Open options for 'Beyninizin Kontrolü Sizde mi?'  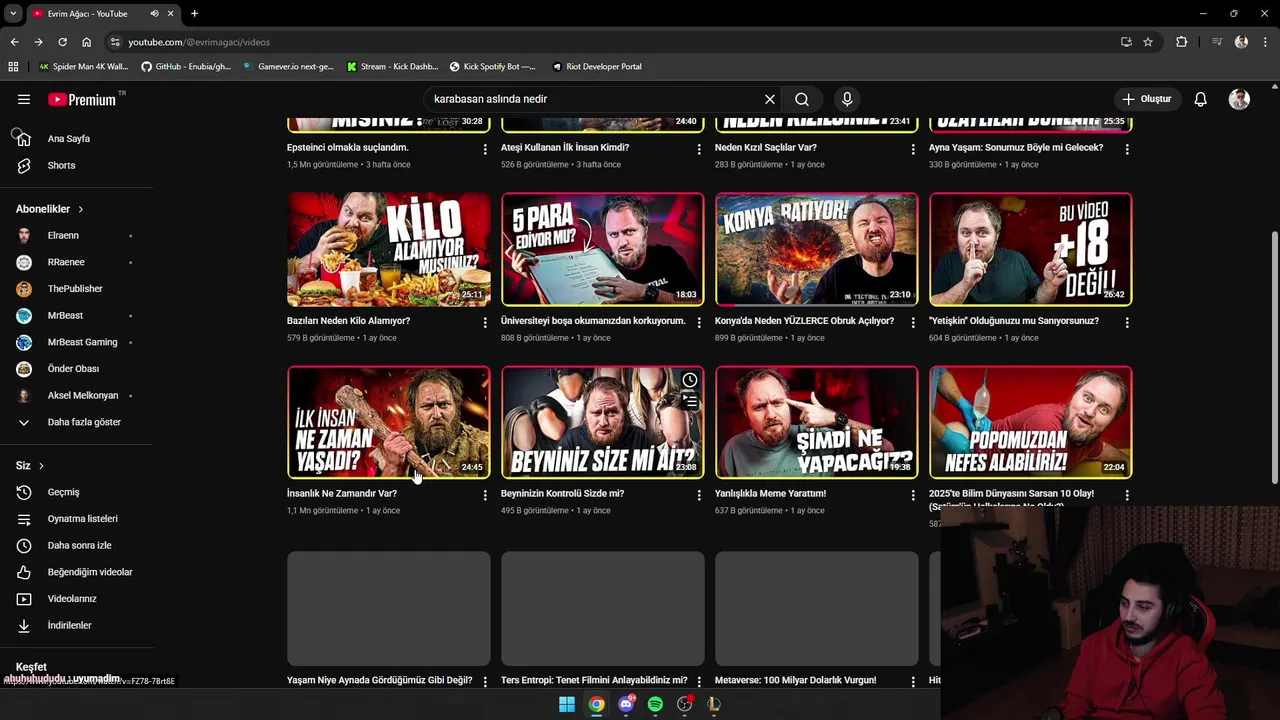(699, 495)
